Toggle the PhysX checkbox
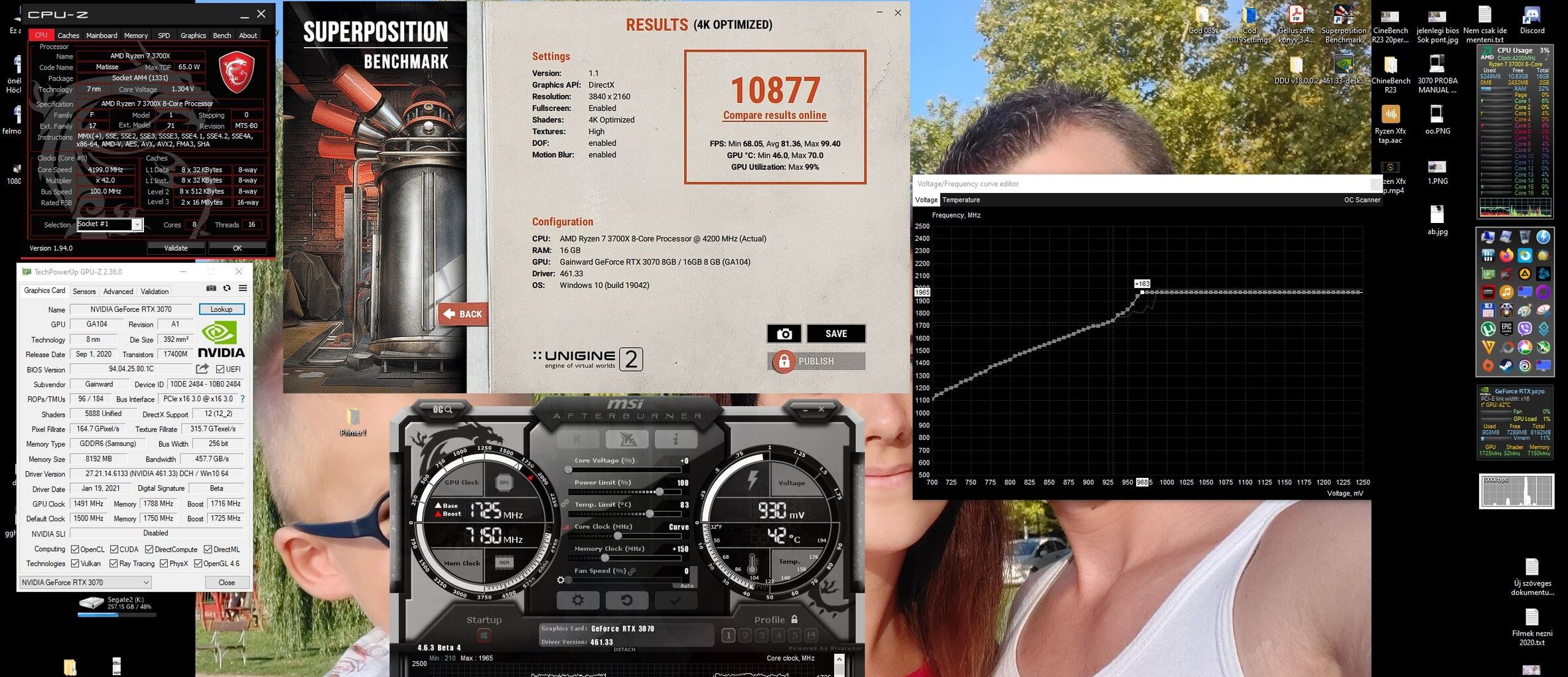The image size is (1568, 677). 164,564
